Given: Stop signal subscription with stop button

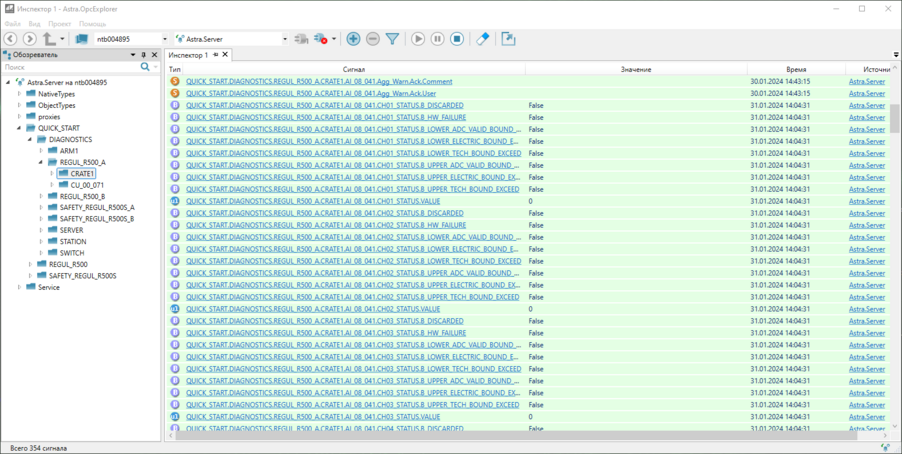Looking at the screenshot, I should click(x=456, y=39).
